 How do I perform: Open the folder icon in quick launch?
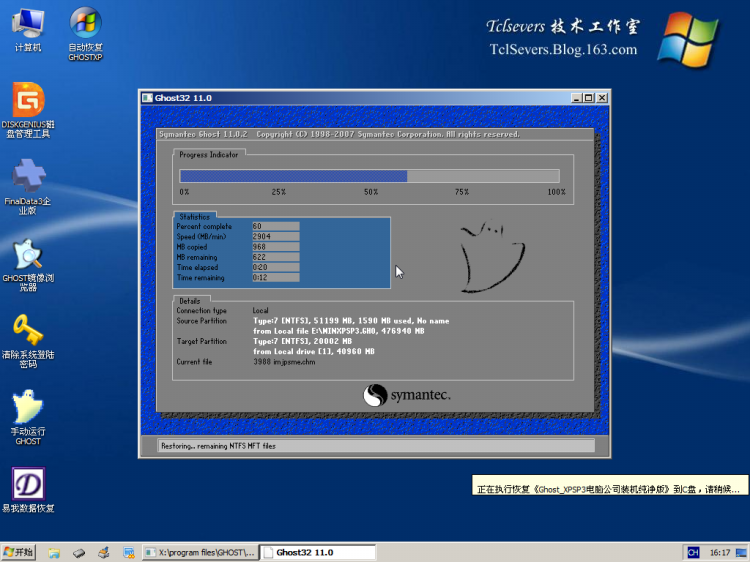tap(54, 553)
